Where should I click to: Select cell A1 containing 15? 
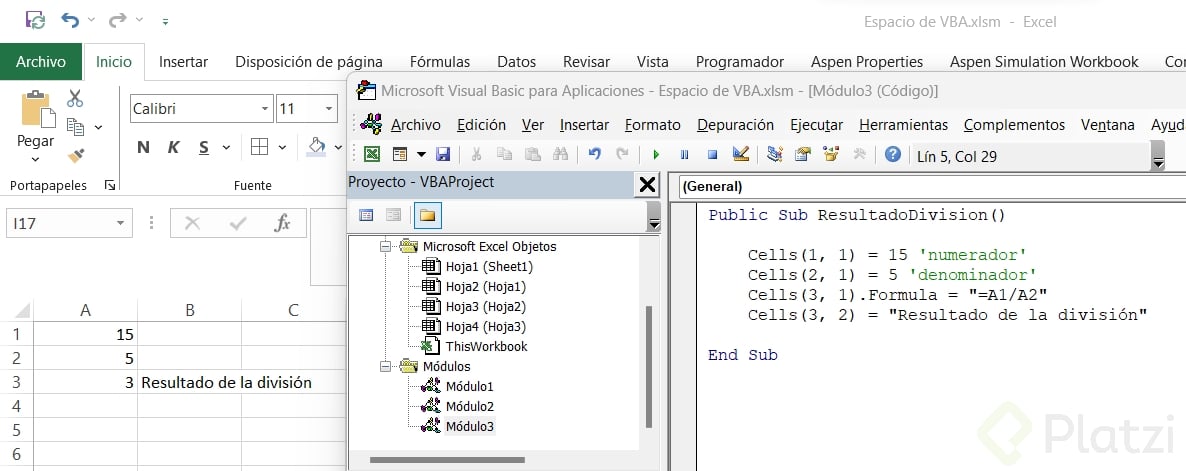pos(85,334)
